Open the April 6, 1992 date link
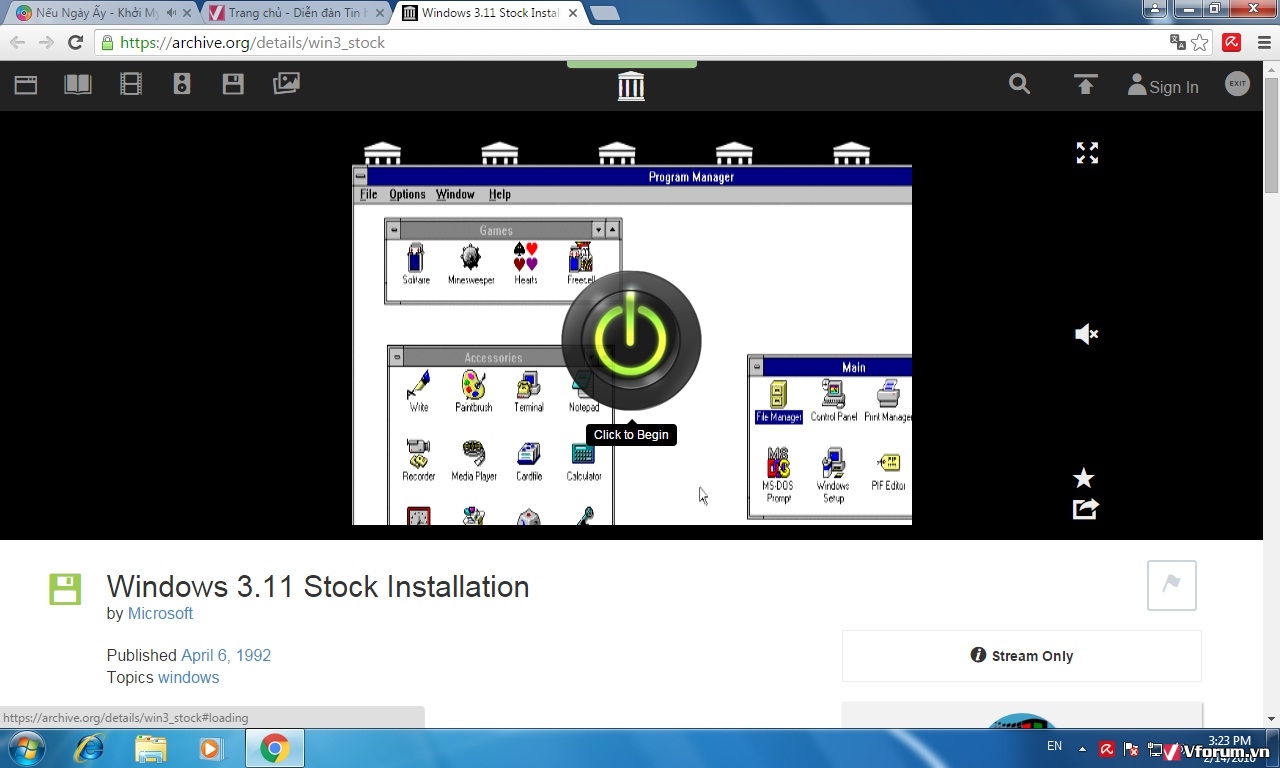1280x768 pixels. [226, 655]
